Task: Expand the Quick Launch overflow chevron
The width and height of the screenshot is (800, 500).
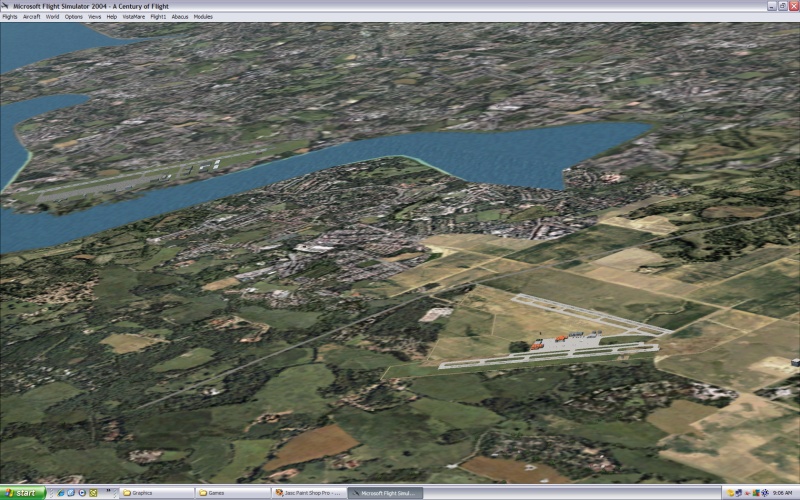Action: (x=108, y=491)
